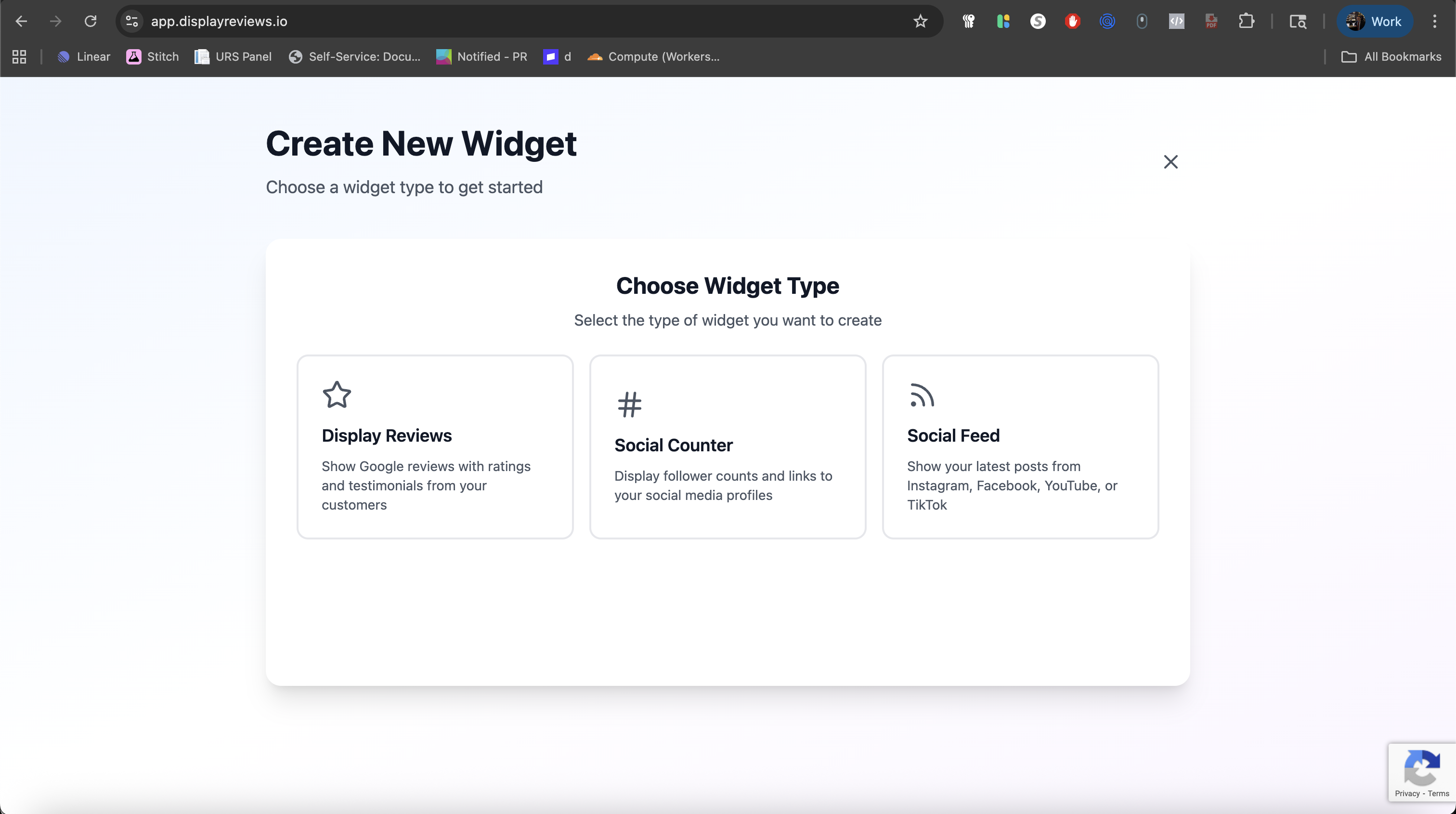Click the PDF viewer extension icon
1456x814 pixels.
click(x=1211, y=21)
